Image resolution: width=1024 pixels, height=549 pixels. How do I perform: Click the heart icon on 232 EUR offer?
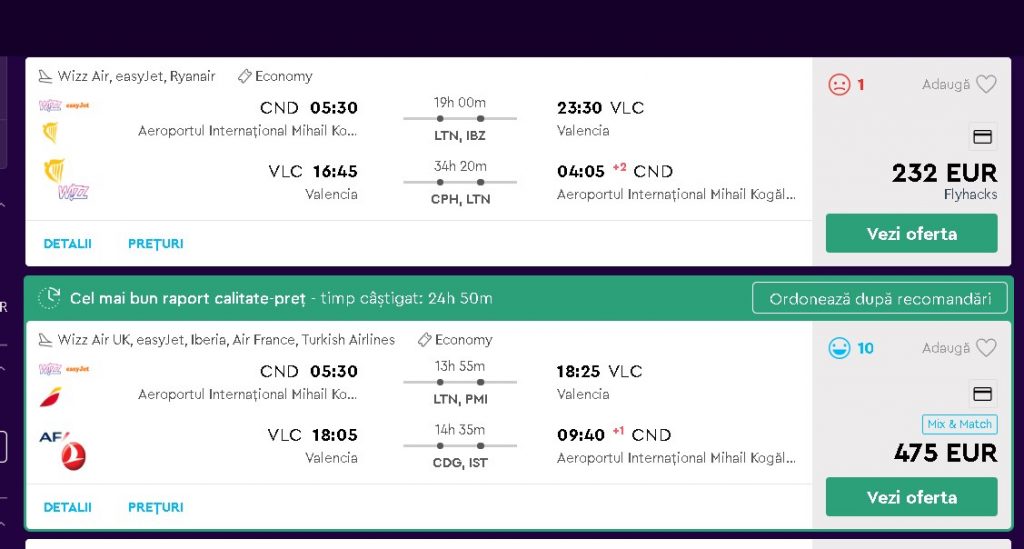coord(985,84)
